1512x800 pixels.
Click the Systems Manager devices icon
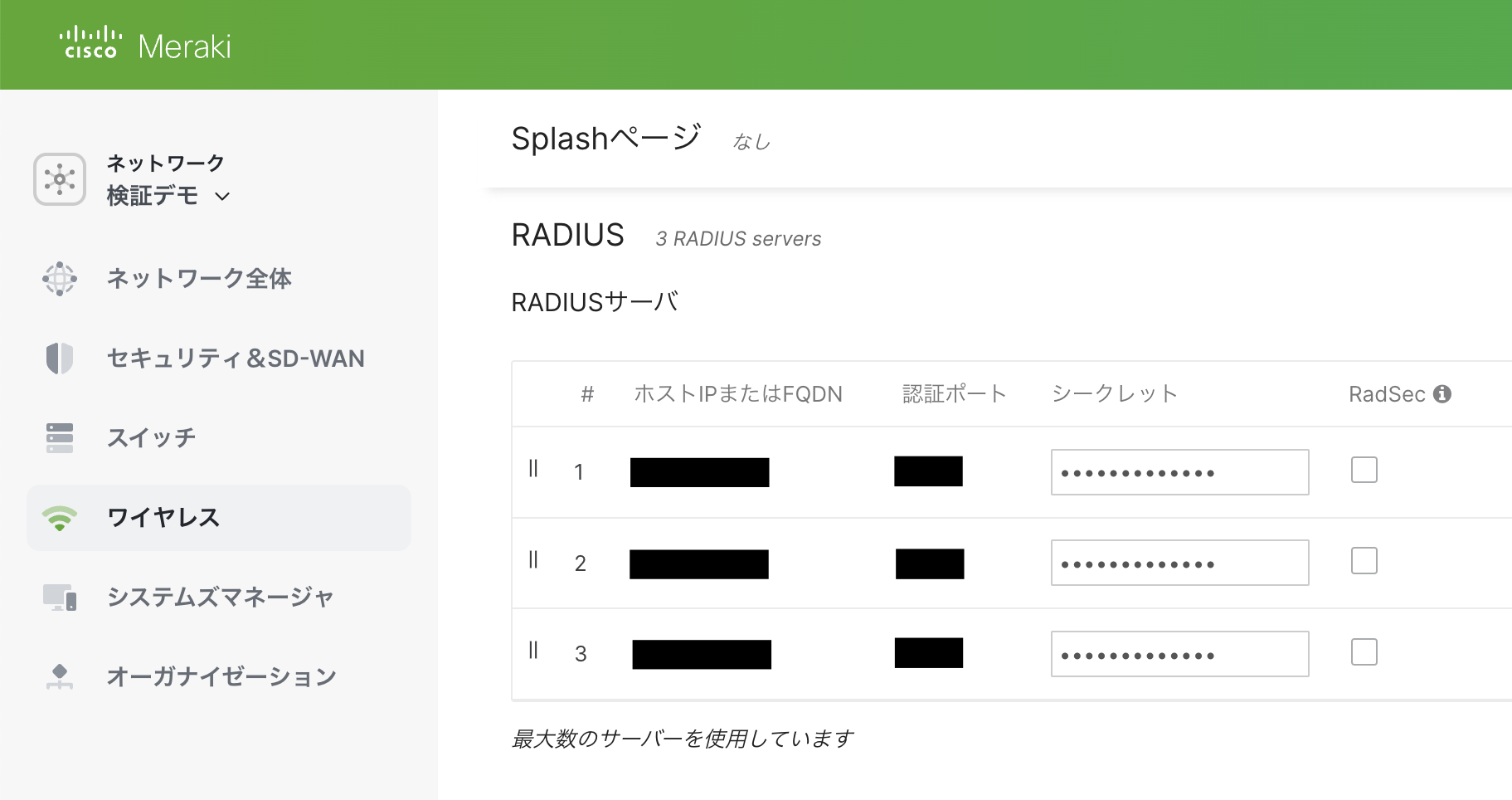(x=60, y=598)
